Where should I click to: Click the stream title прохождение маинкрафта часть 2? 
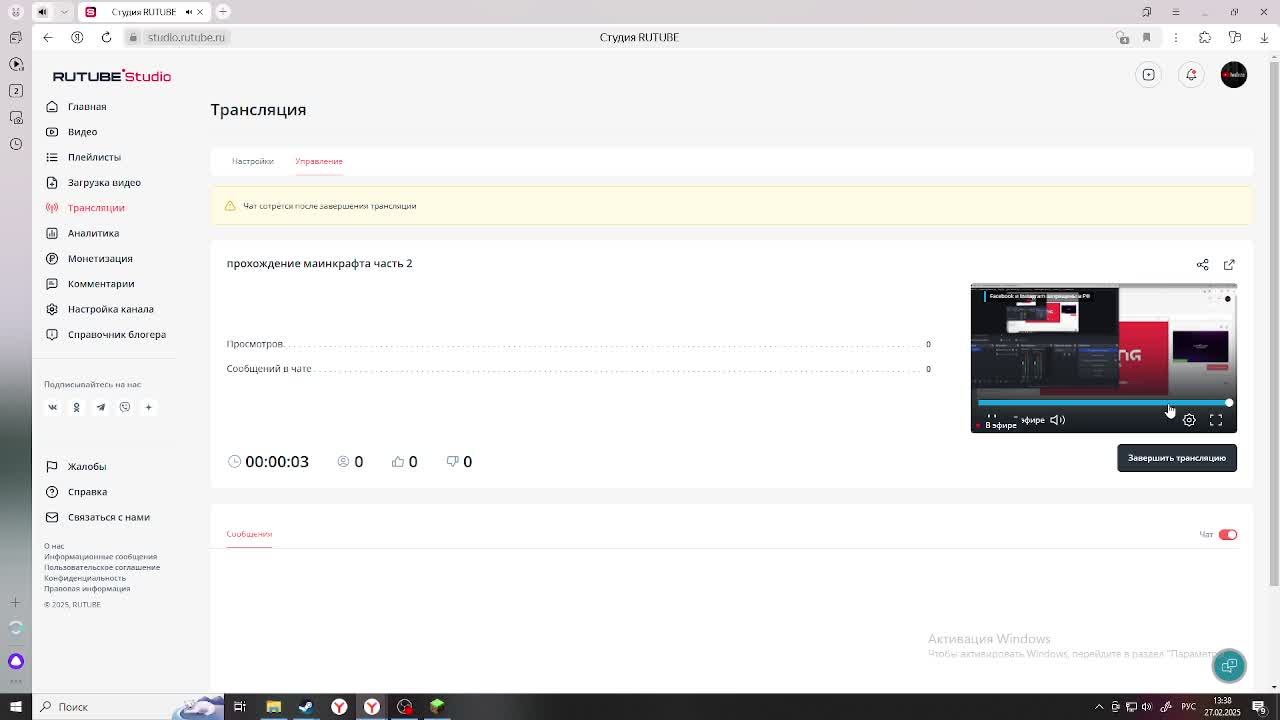point(319,263)
